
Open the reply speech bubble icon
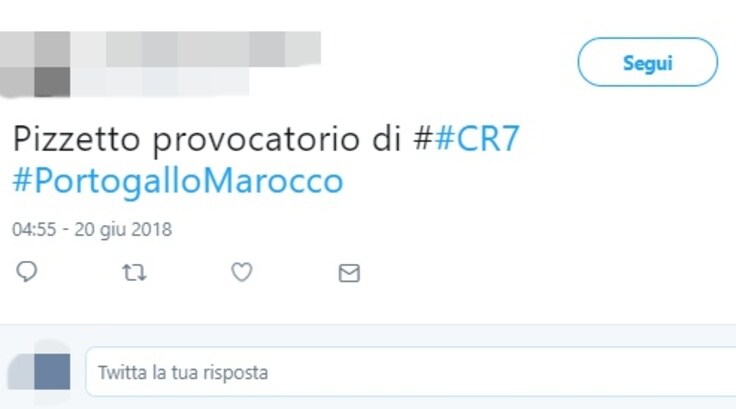pyautogui.click(x=27, y=272)
